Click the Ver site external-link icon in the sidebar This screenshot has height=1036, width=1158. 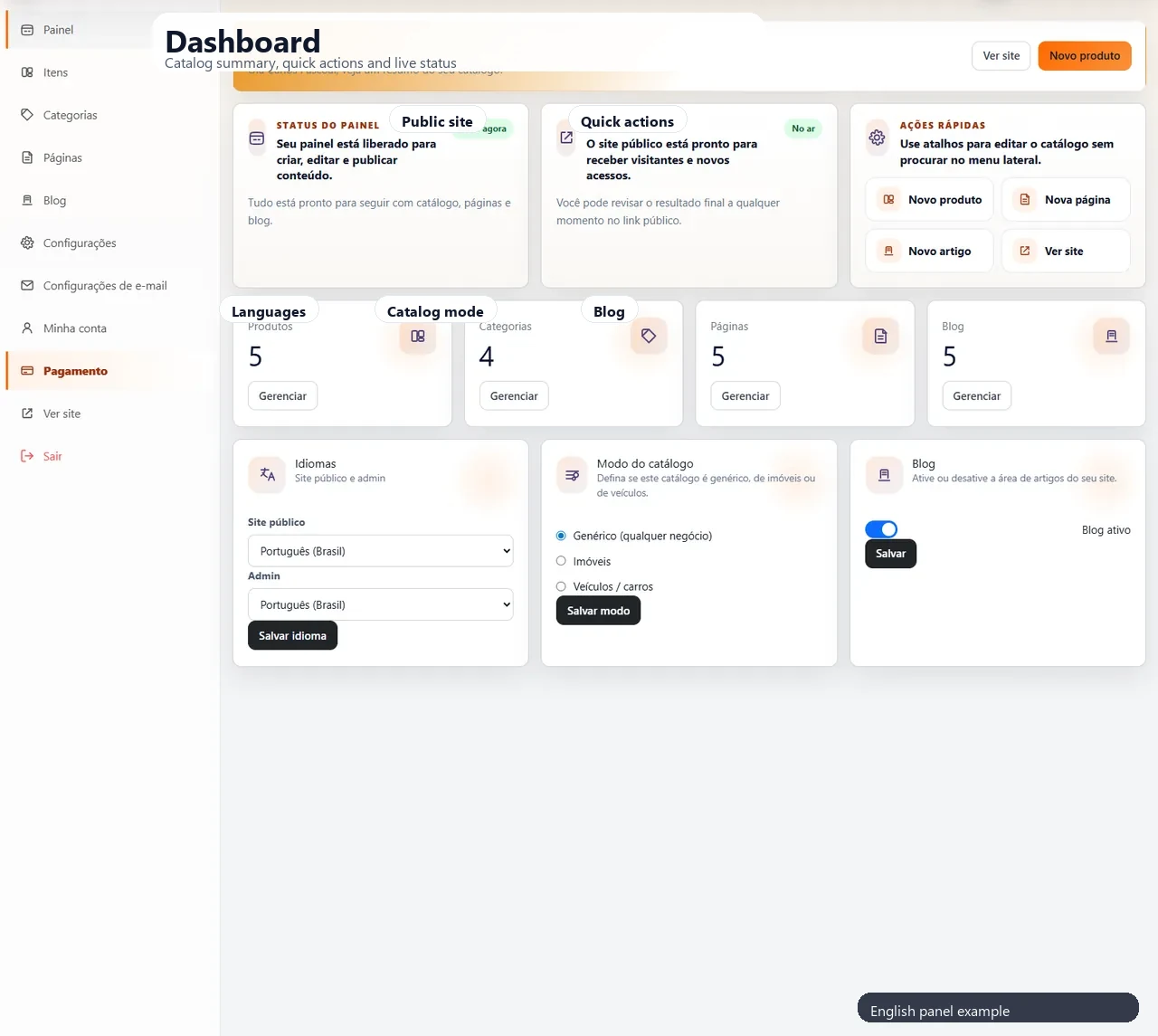[27, 413]
